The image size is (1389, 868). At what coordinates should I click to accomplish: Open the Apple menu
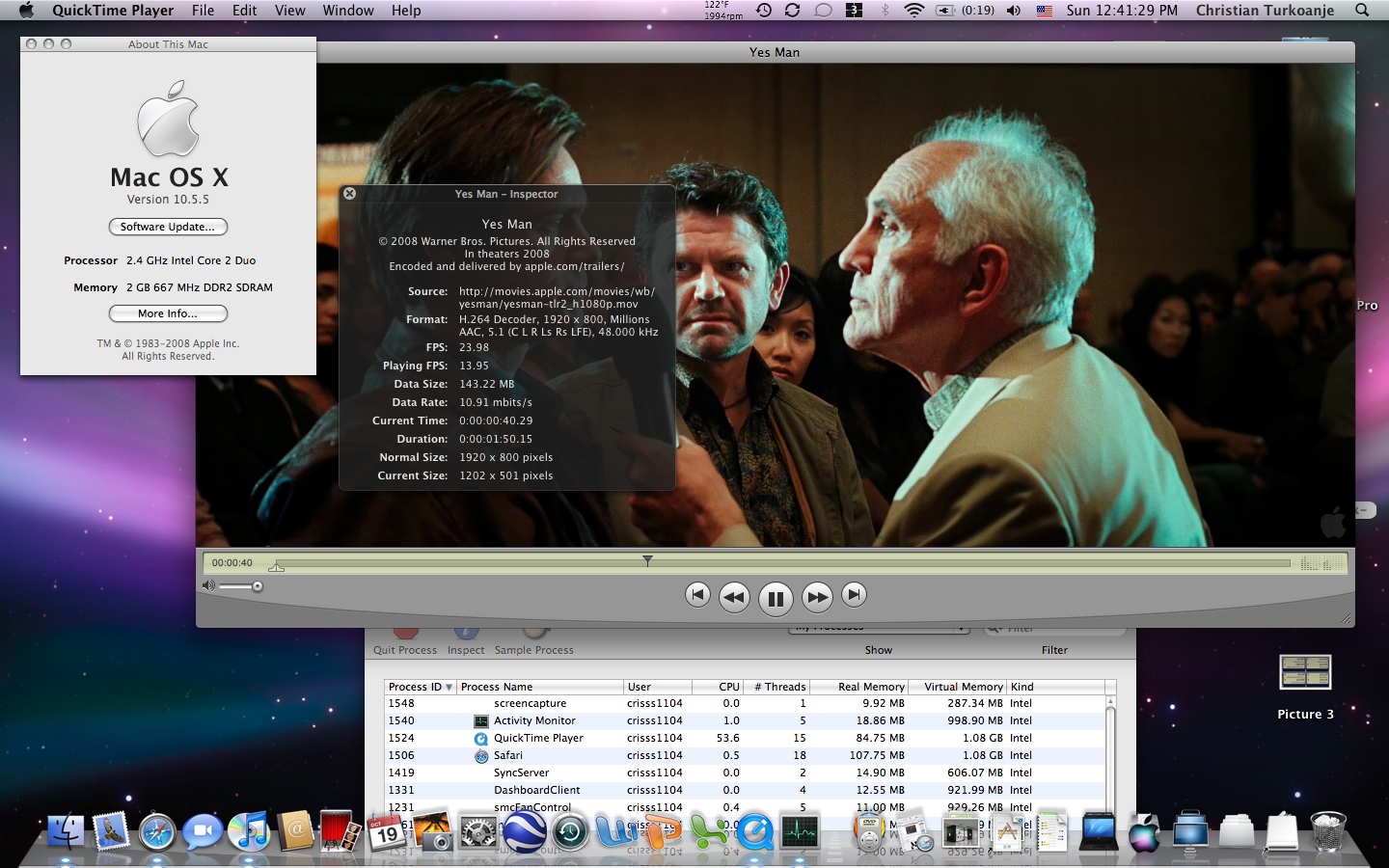tap(26, 11)
